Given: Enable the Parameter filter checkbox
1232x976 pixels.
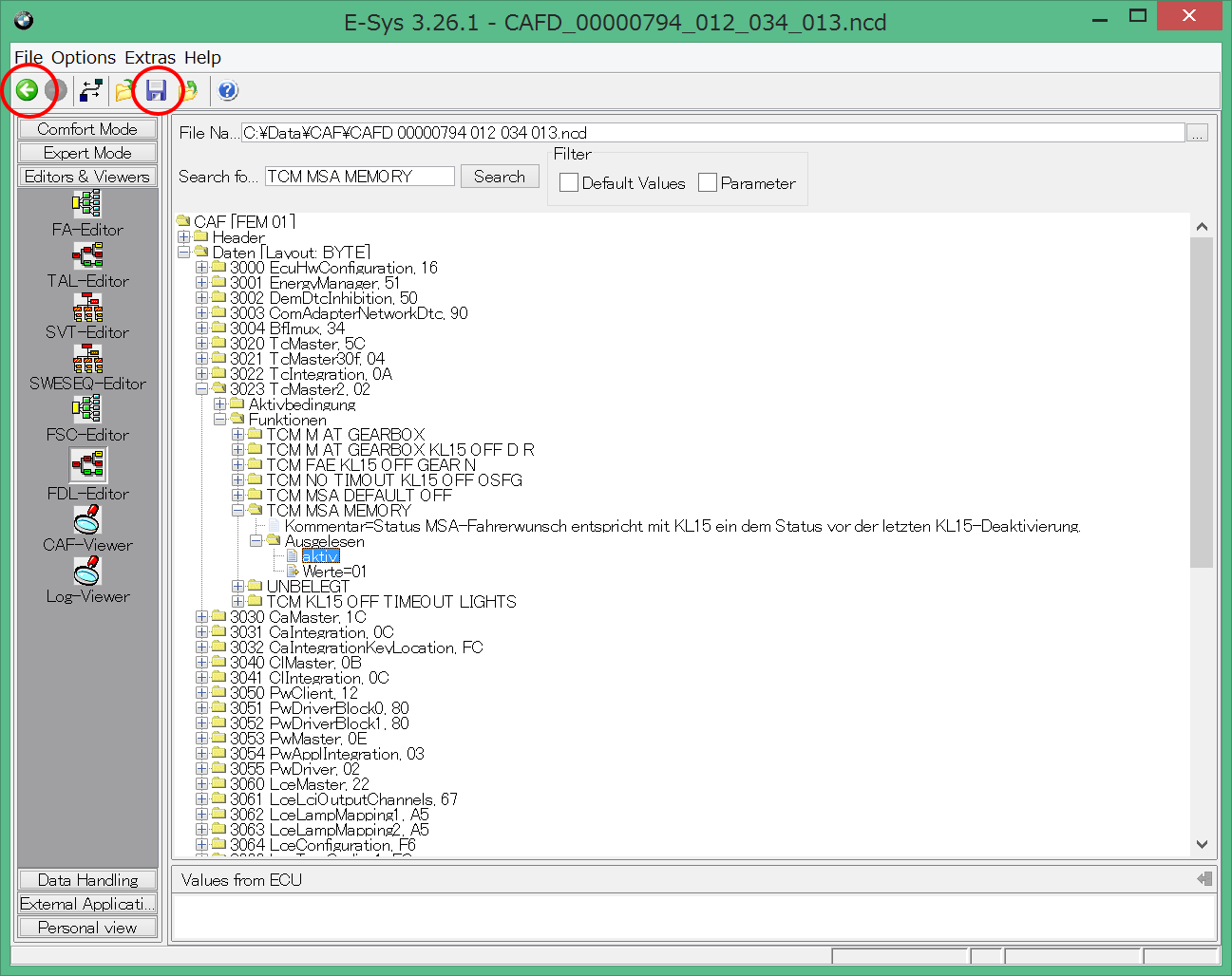Looking at the screenshot, I should pos(708,182).
